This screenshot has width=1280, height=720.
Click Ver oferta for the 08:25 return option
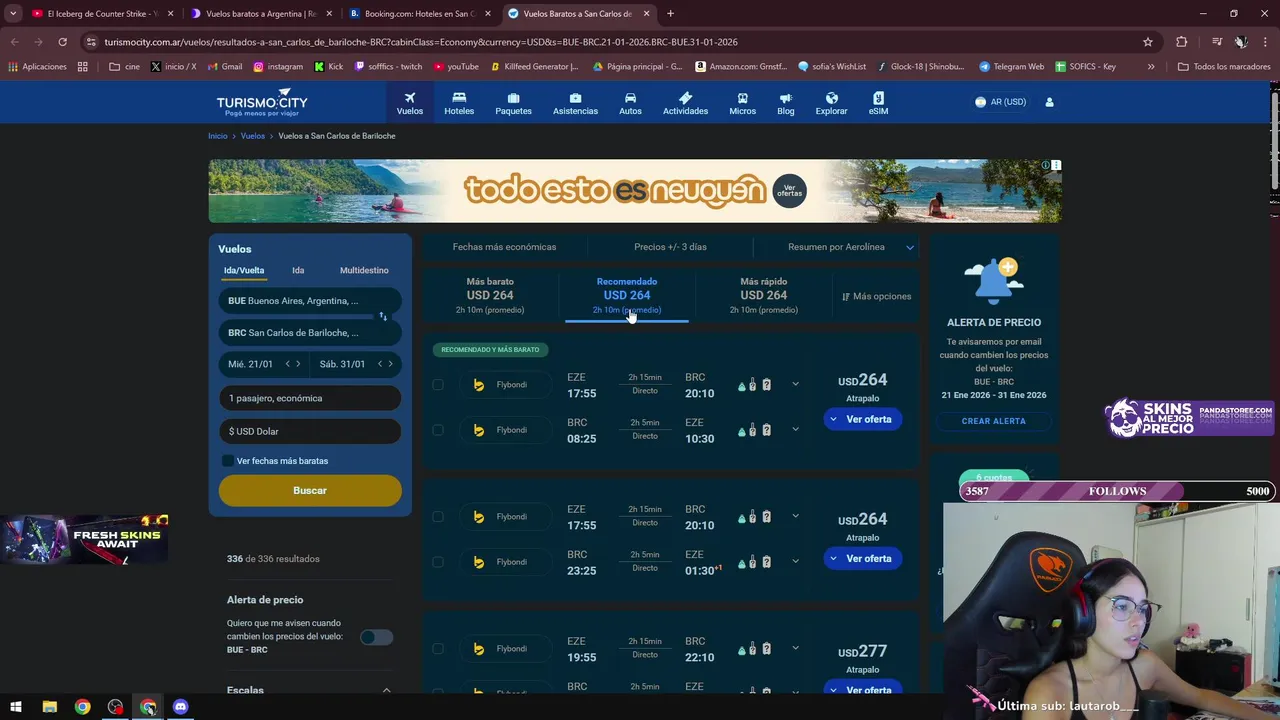[863, 419]
